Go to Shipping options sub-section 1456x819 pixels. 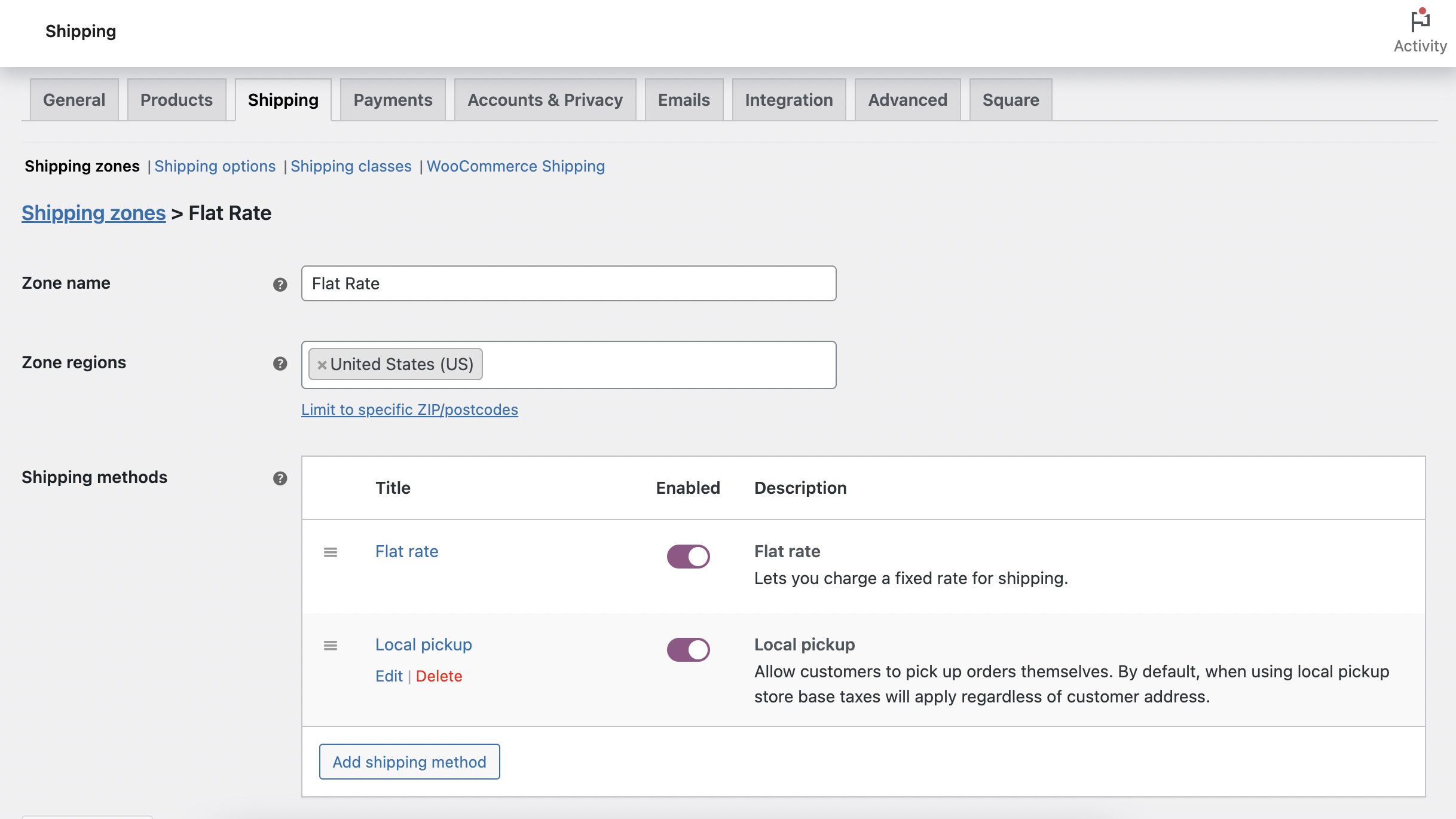point(215,166)
